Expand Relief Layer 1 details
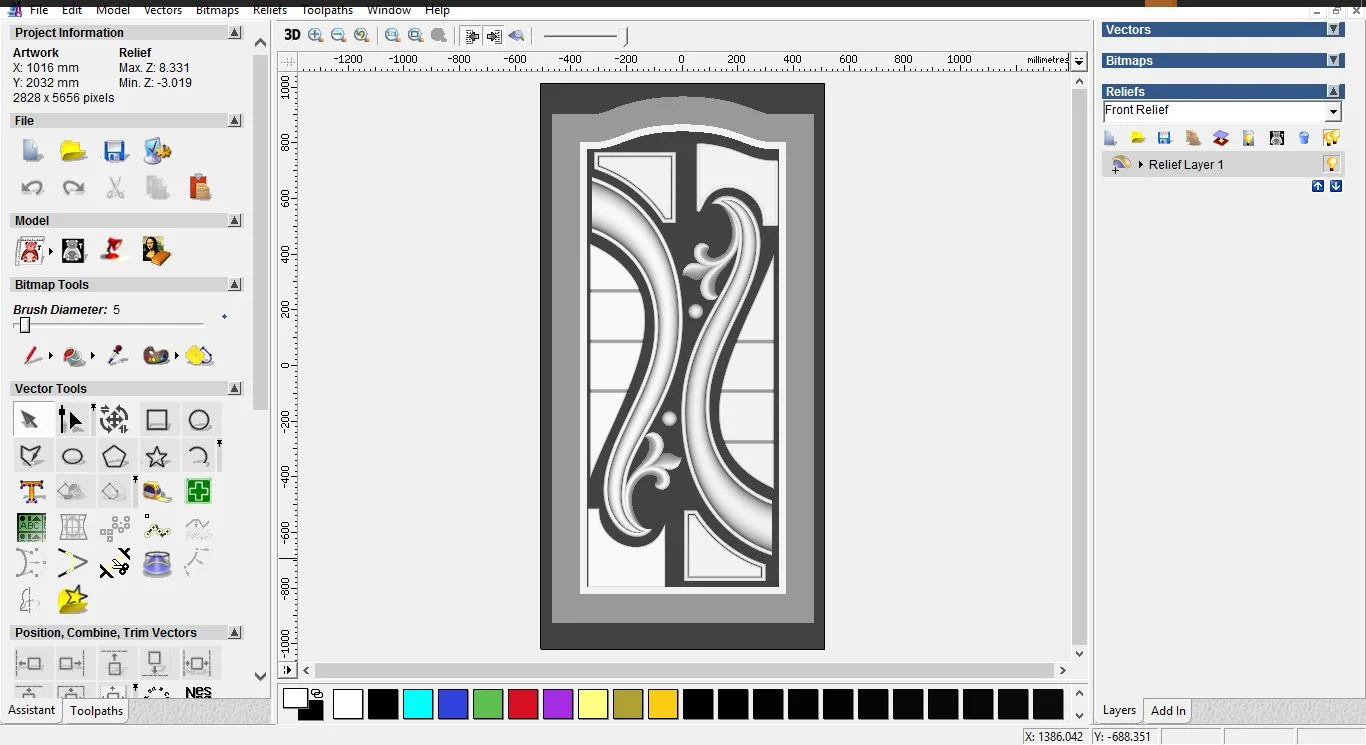Image resolution: width=1366 pixels, height=745 pixels. [x=1141, y=164]
